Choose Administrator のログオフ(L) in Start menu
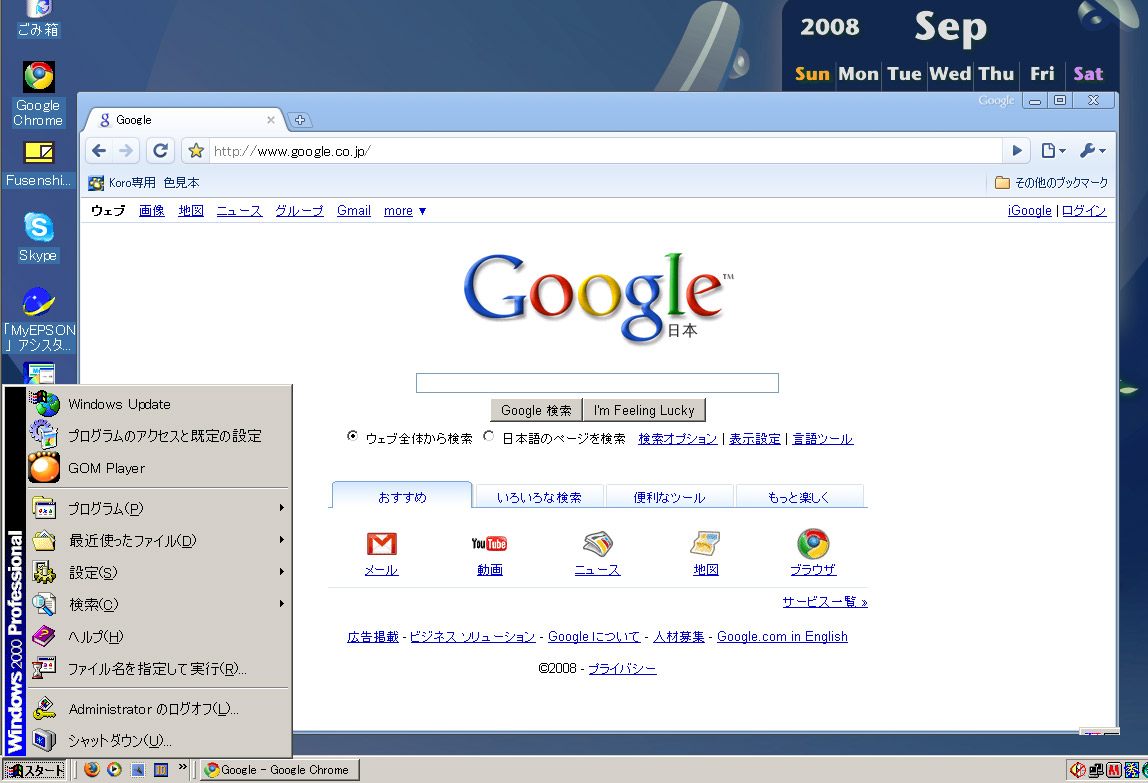Image resolution: width=1148 pixels, height=783 pixels. click(159, 709)
